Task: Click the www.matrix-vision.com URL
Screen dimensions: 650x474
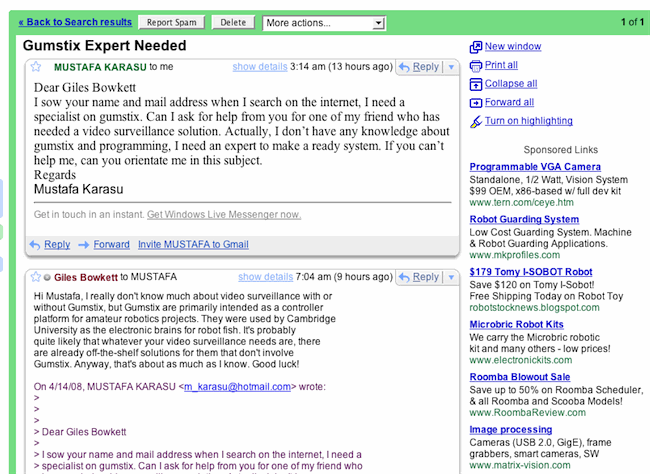Action: pos(520,465)
